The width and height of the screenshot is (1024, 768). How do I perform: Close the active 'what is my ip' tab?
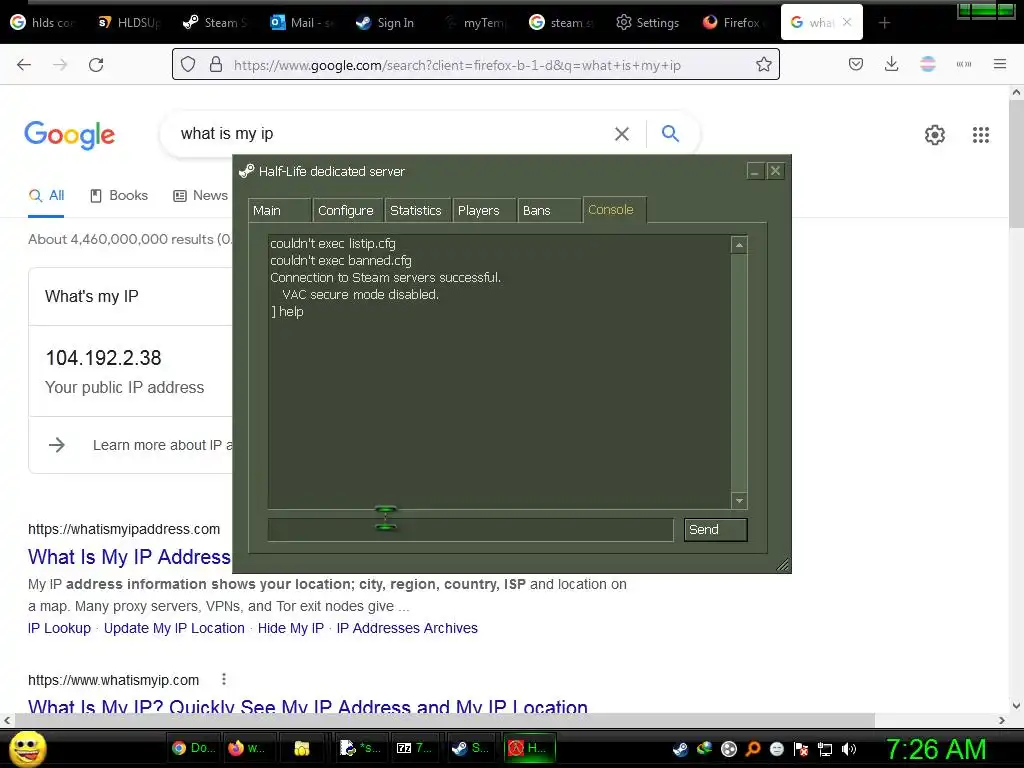point(846,22)
